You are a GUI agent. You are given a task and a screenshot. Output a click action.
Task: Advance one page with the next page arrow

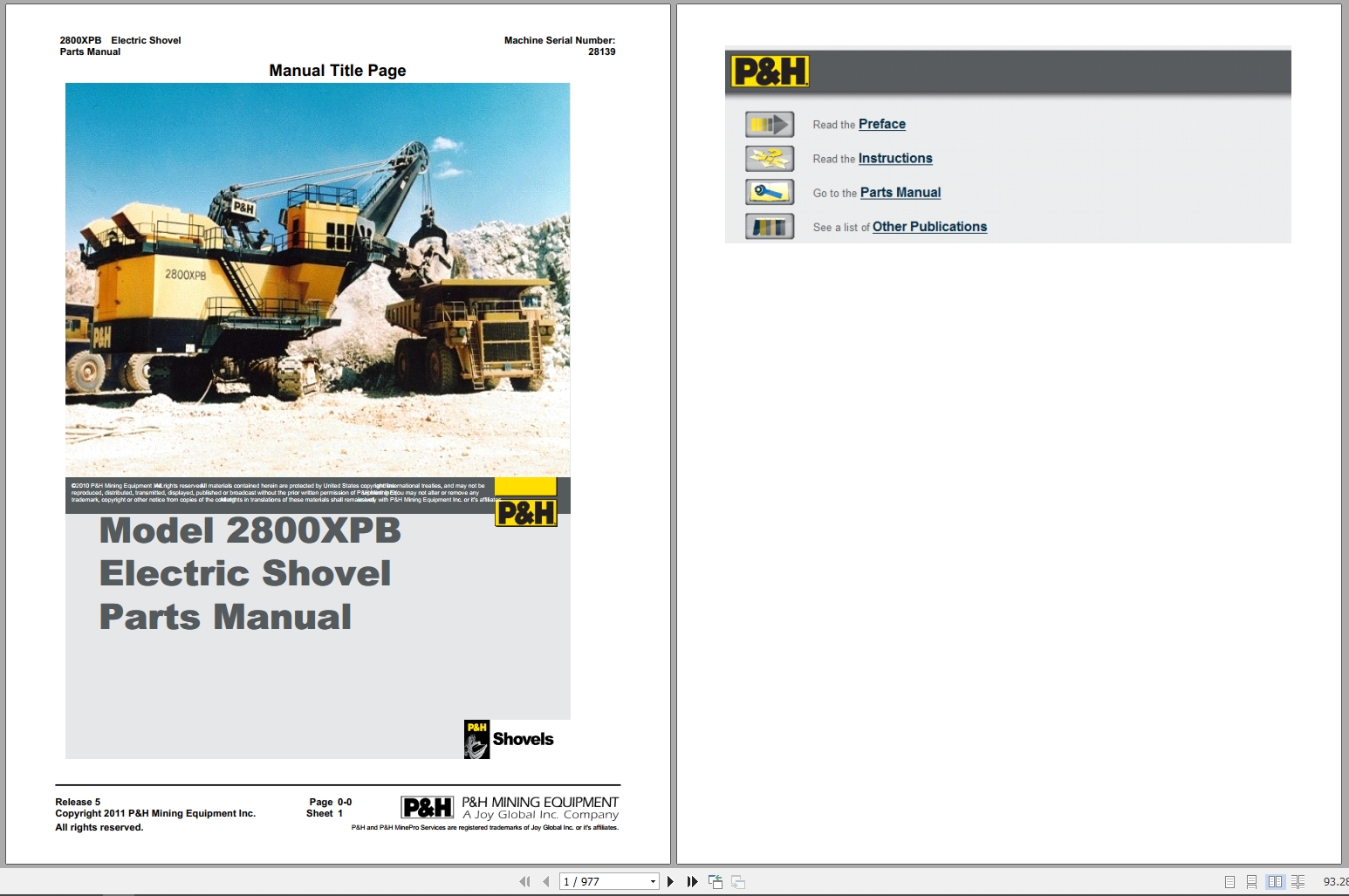pyautogui.click(x=670, y=881)
